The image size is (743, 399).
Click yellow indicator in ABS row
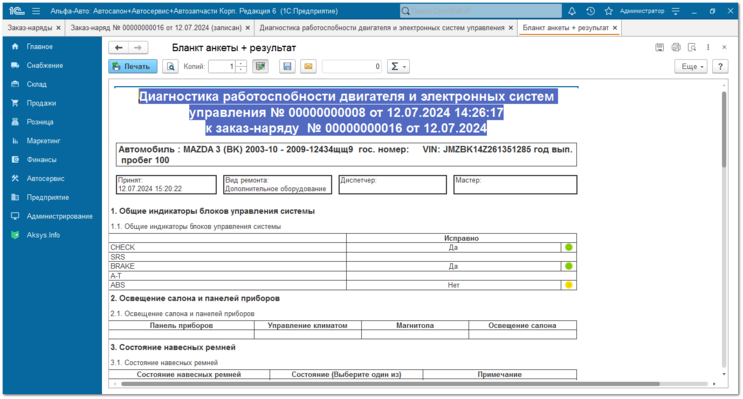(569, 285)
